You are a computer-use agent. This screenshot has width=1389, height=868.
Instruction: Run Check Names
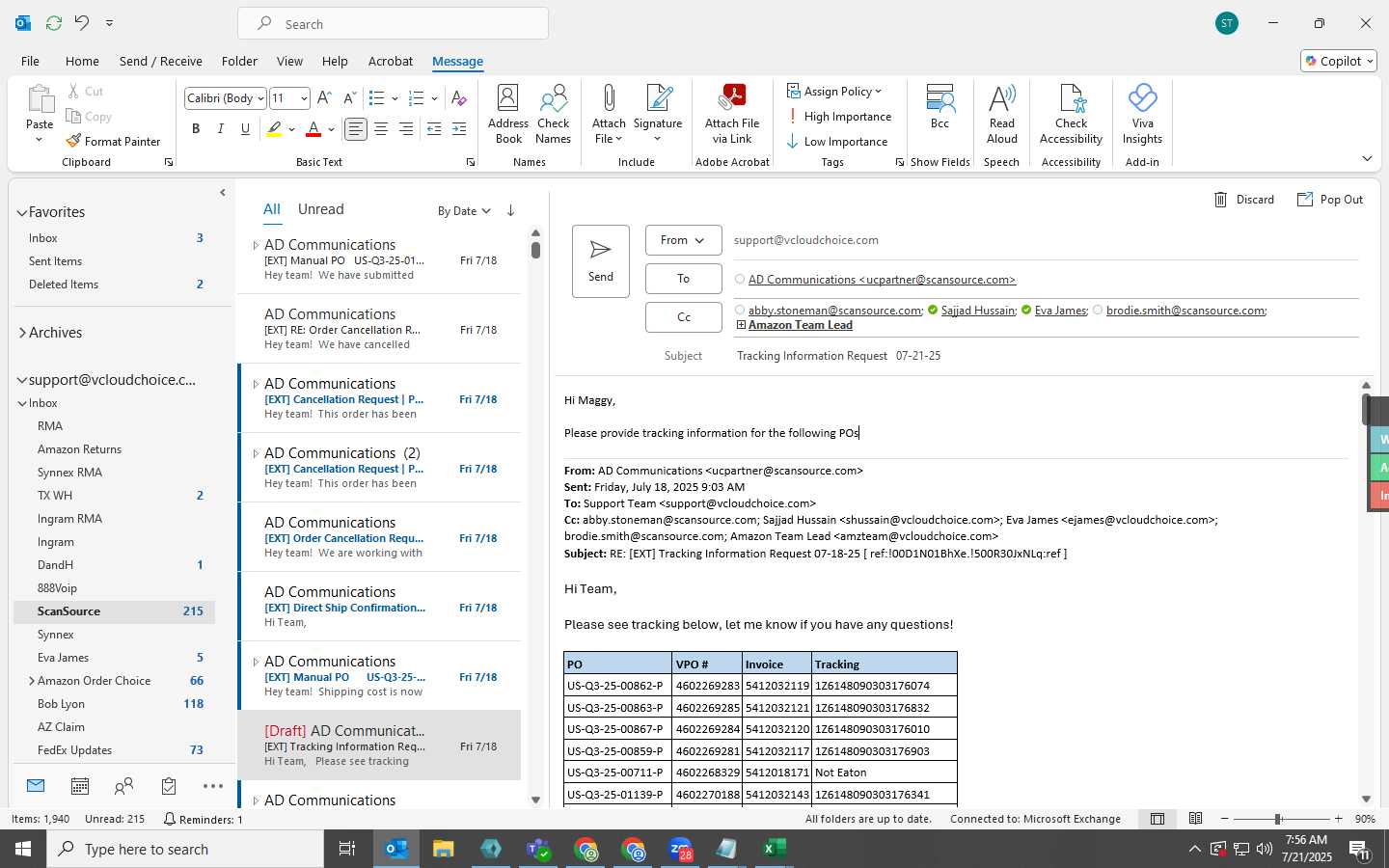(554, 114)
